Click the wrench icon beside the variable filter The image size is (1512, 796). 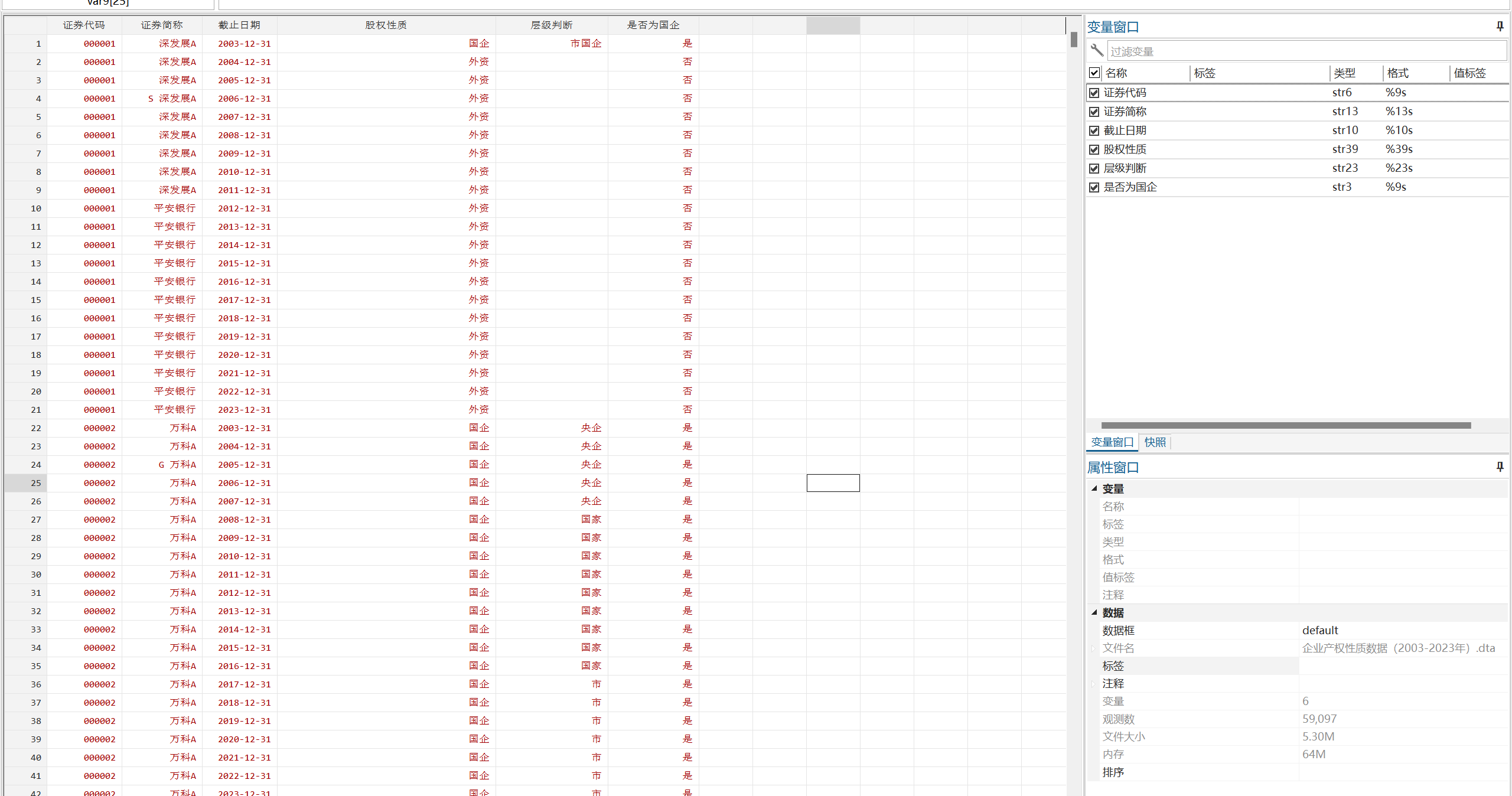1097,51
